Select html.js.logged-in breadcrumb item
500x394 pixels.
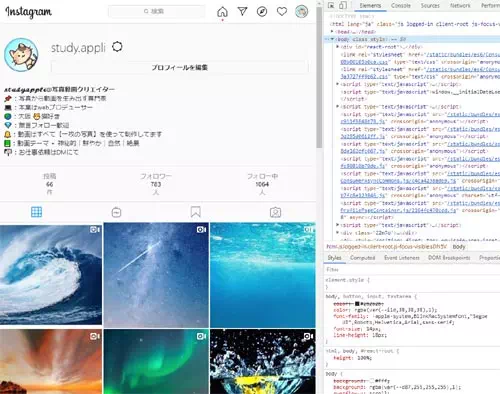point(386,247)
